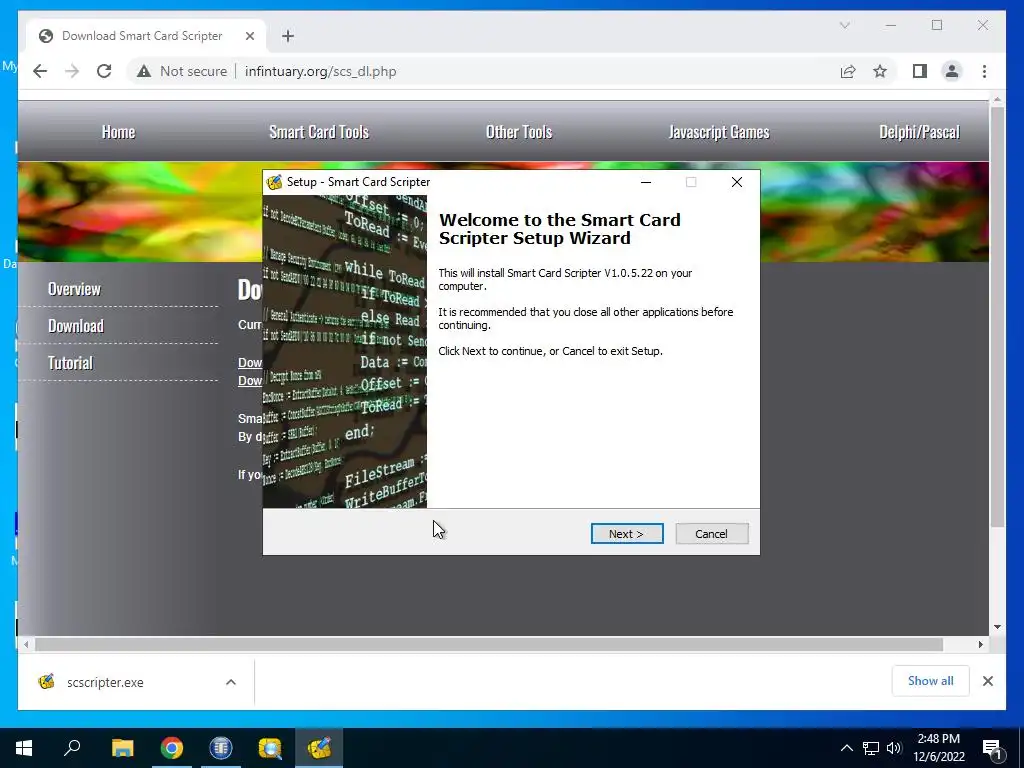Click the scroll-right arrow of horizontal scrollbar
The width and height of the screenshot is (1024, 768).
click(x=980, y=645)
